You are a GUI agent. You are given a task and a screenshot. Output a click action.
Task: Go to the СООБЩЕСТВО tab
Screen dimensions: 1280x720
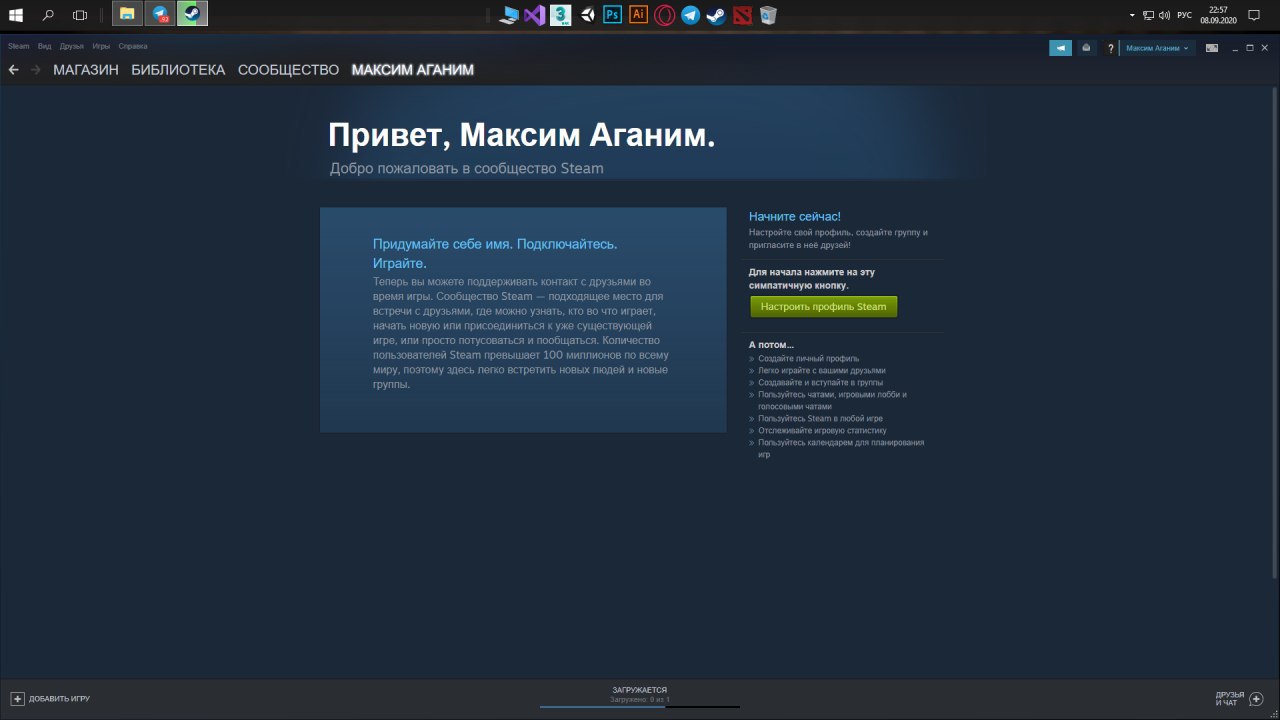click(288, 70)
